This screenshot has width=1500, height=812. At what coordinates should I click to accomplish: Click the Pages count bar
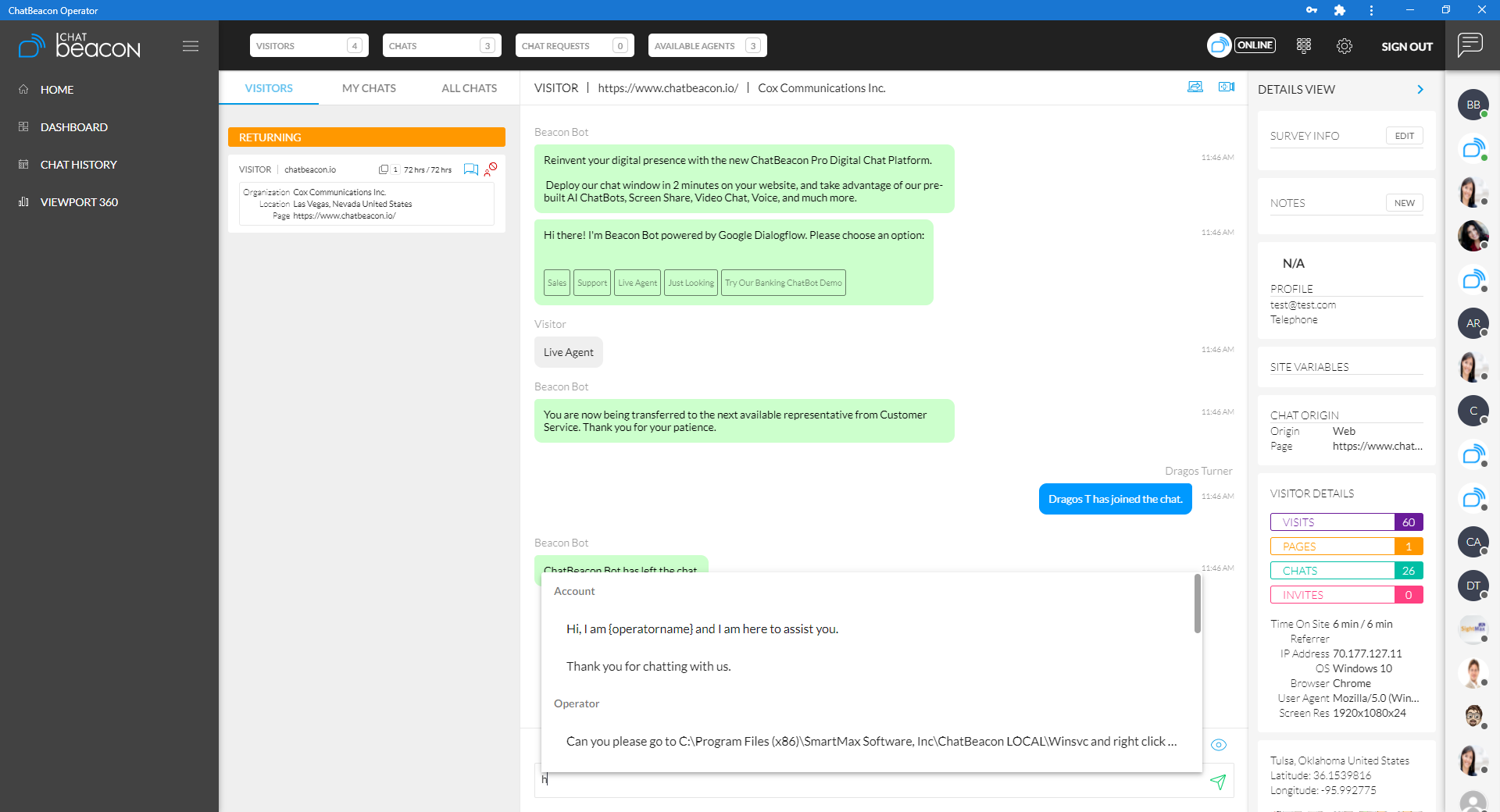(x=1346, y=547)
